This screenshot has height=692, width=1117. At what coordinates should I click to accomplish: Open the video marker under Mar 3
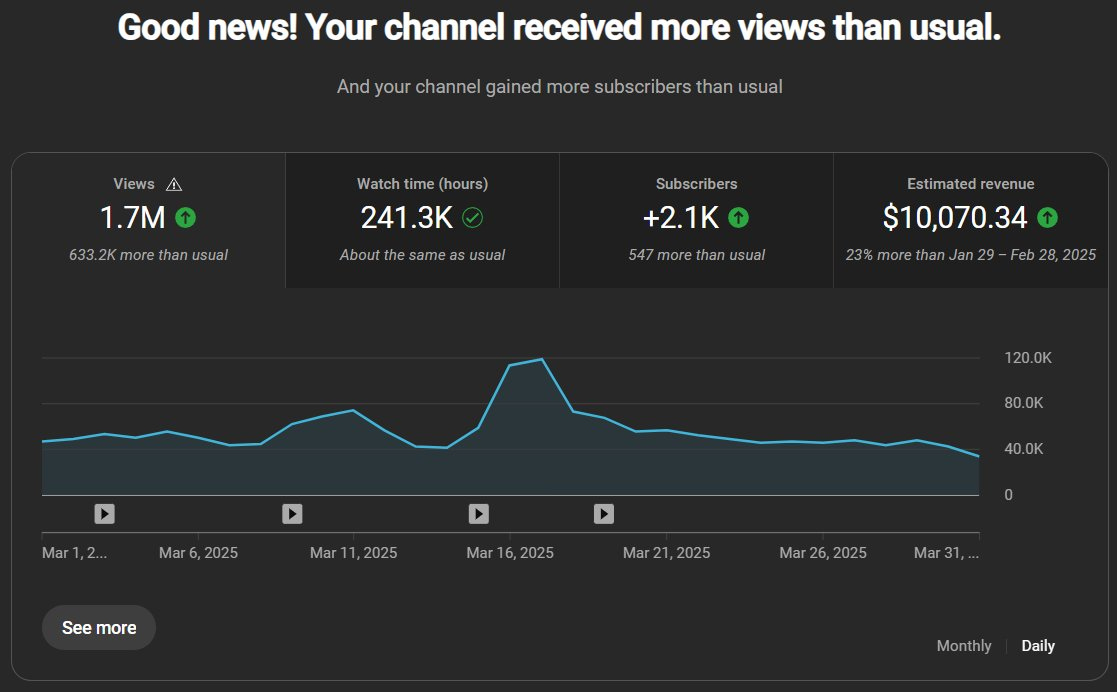click(105, 514)
